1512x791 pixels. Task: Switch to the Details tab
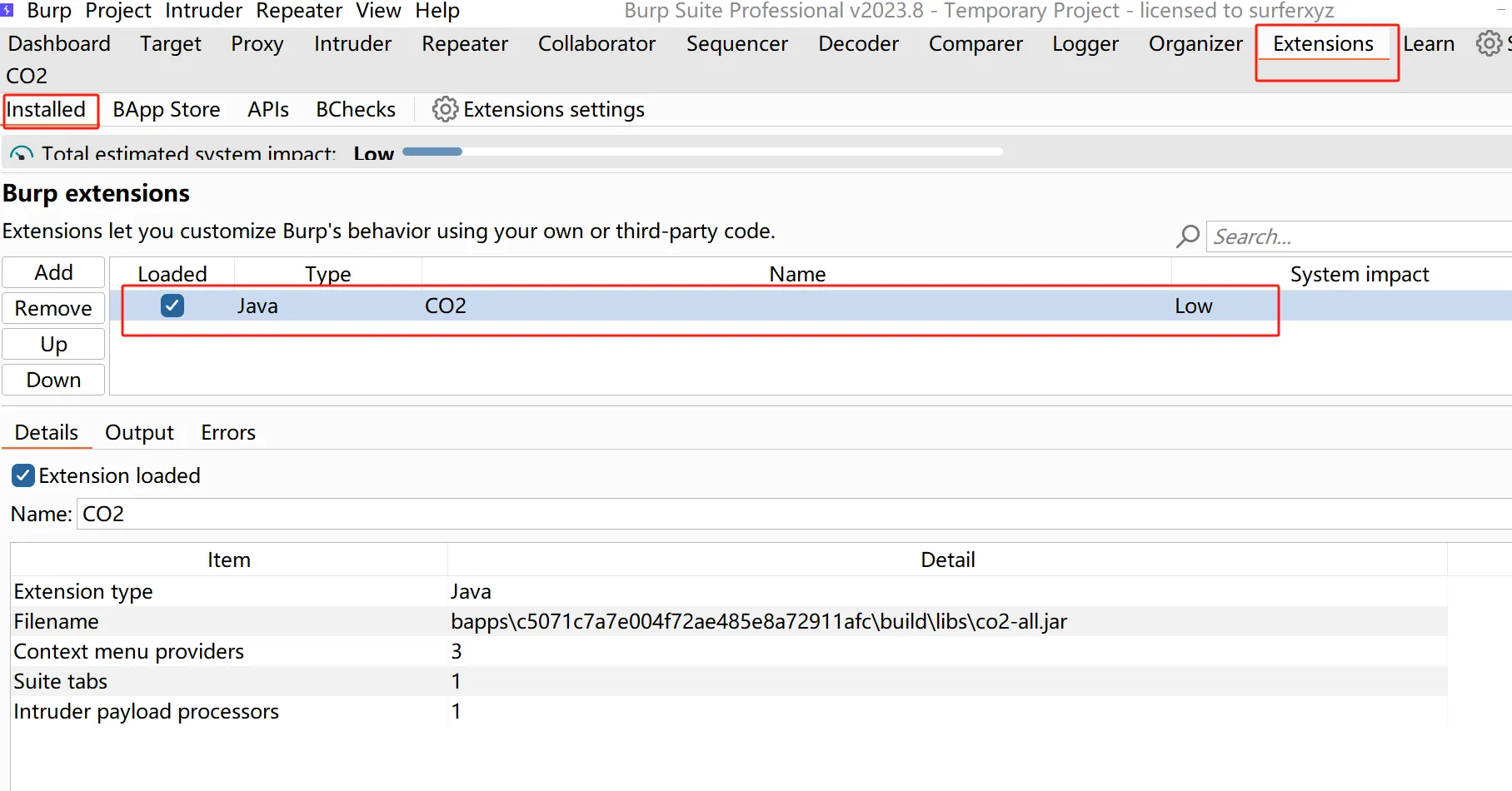click(47, 432)
